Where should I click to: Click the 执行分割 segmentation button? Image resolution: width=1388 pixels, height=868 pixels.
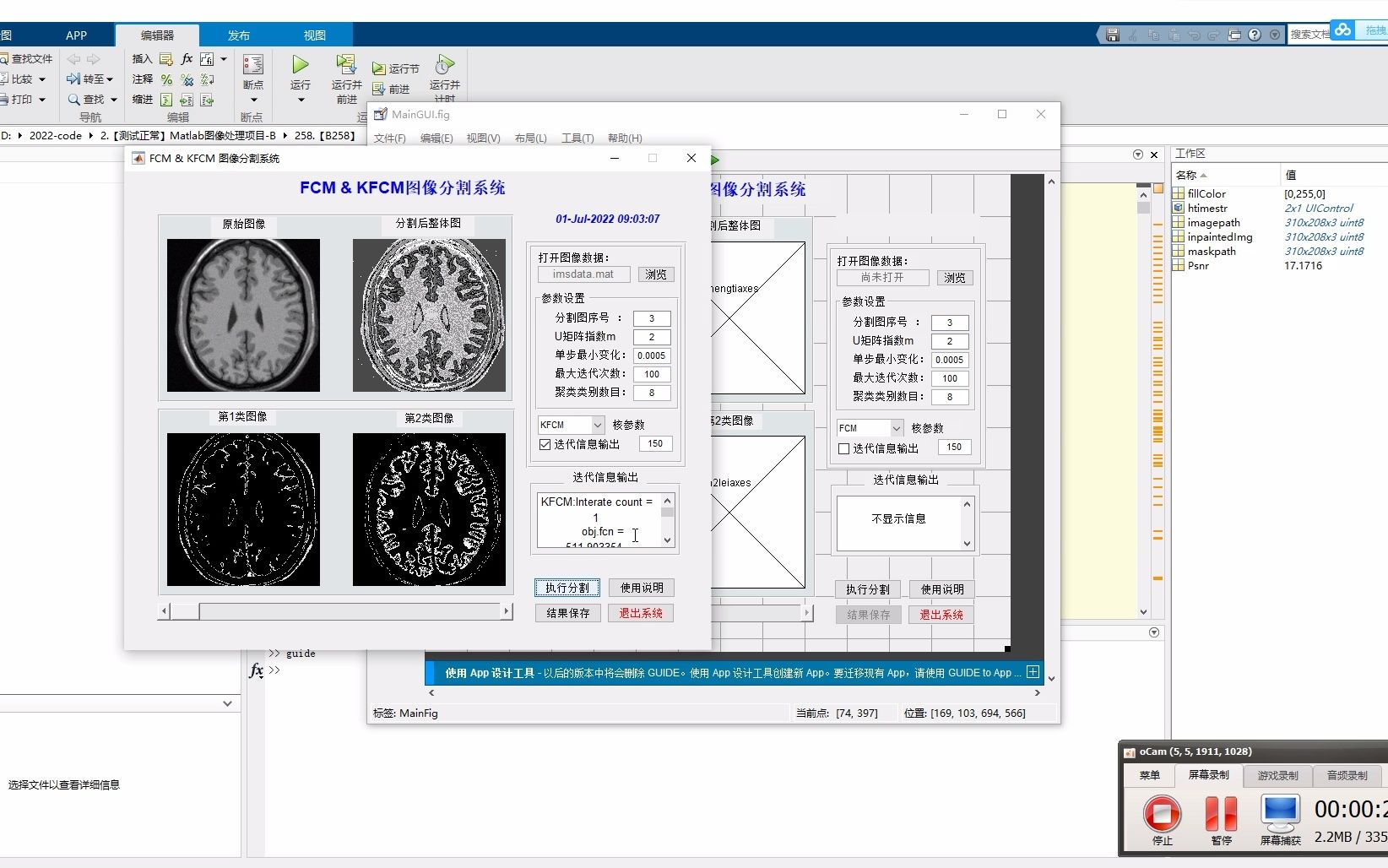567,587
